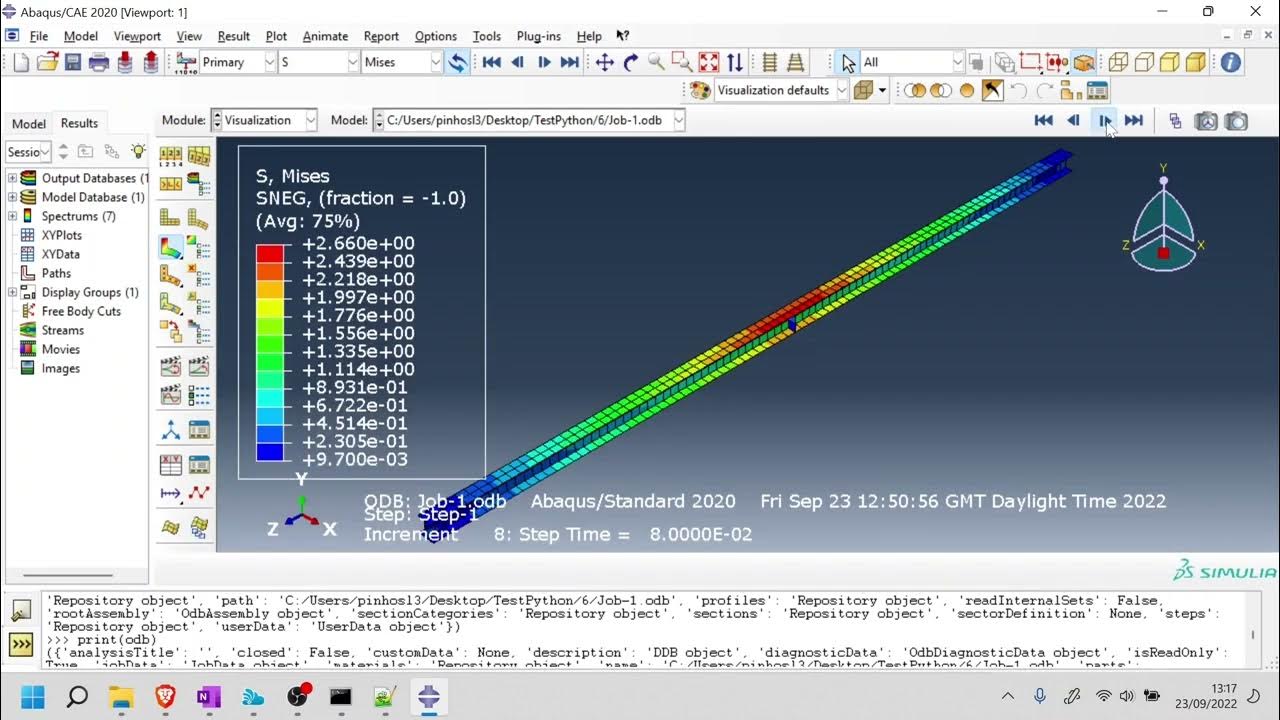Click the camera icon in the viewport toolbar
The width and height of the screenshot is (1280, 720).
(1237, 121)
